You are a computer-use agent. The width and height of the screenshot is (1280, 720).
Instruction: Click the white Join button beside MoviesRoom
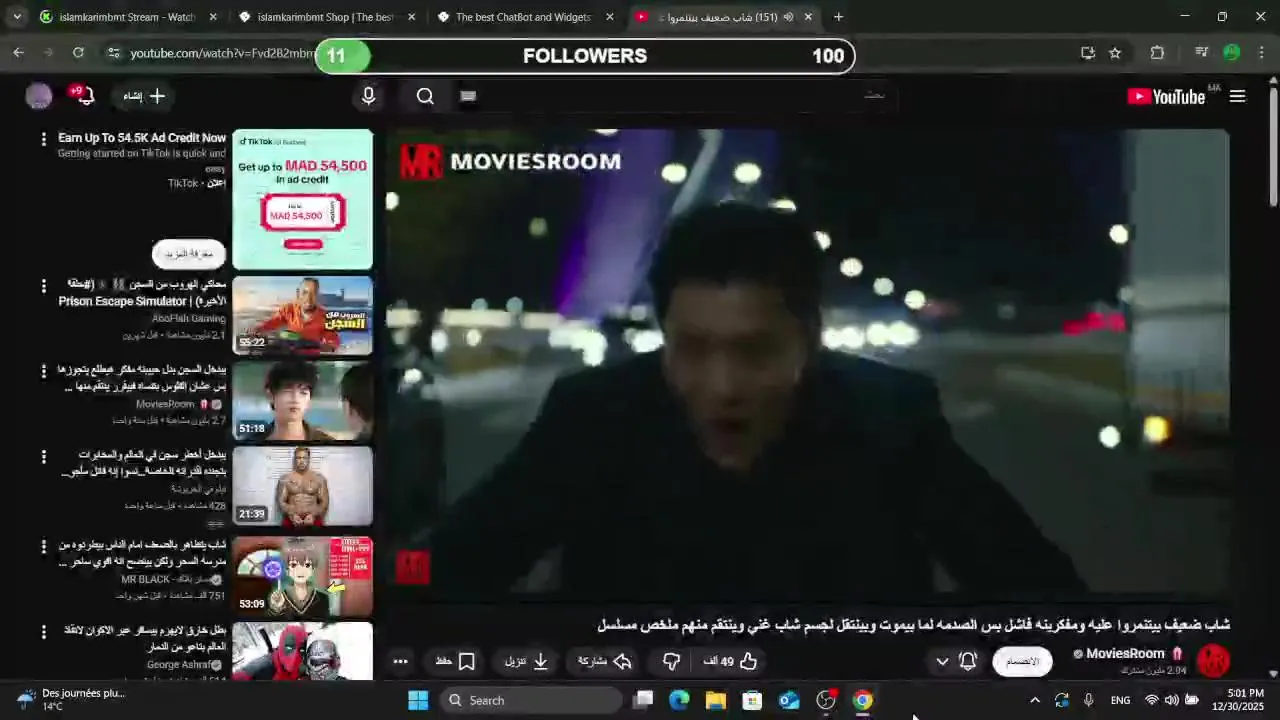point(1022,661)
